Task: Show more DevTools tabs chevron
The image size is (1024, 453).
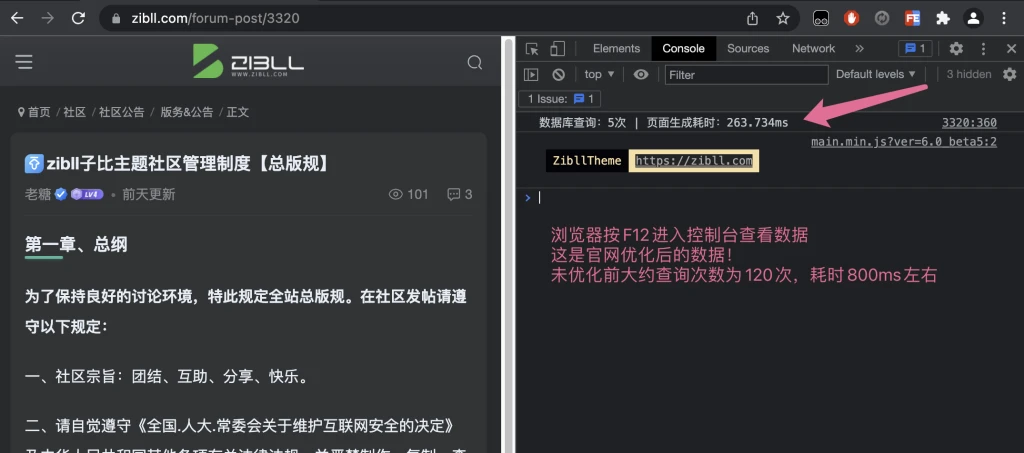Action: (x=859, y=48)
